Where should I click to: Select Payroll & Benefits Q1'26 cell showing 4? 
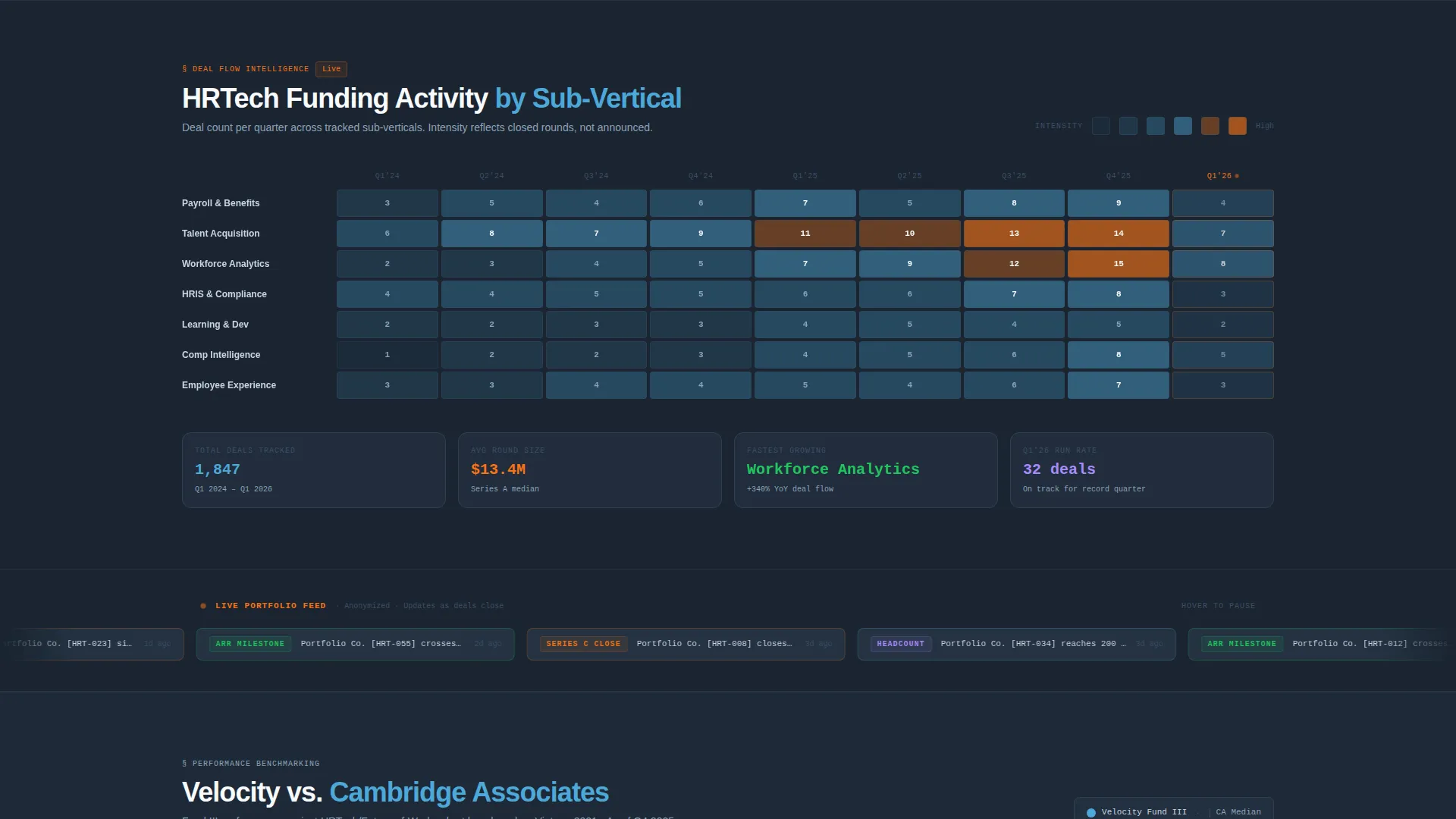(1223, 203)
